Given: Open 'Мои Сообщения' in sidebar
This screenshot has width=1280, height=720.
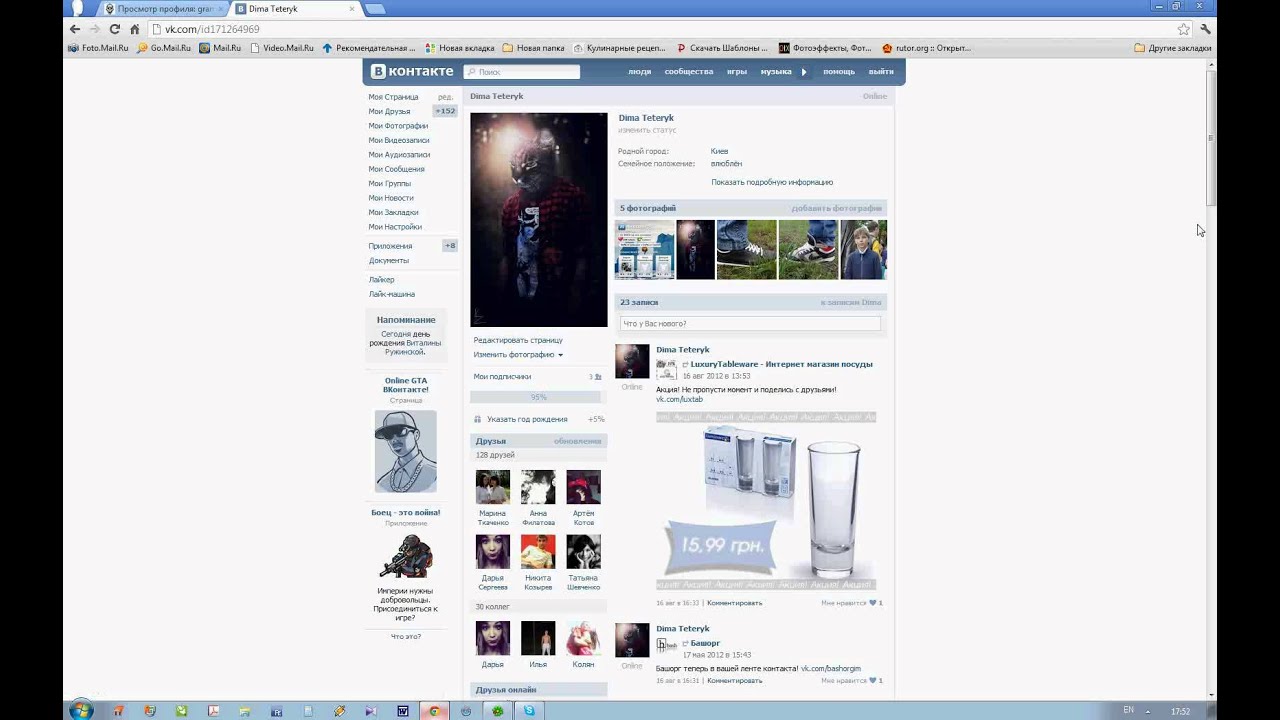Looking at the screenshot, I should pyautogui.click(x=396, y=169).
